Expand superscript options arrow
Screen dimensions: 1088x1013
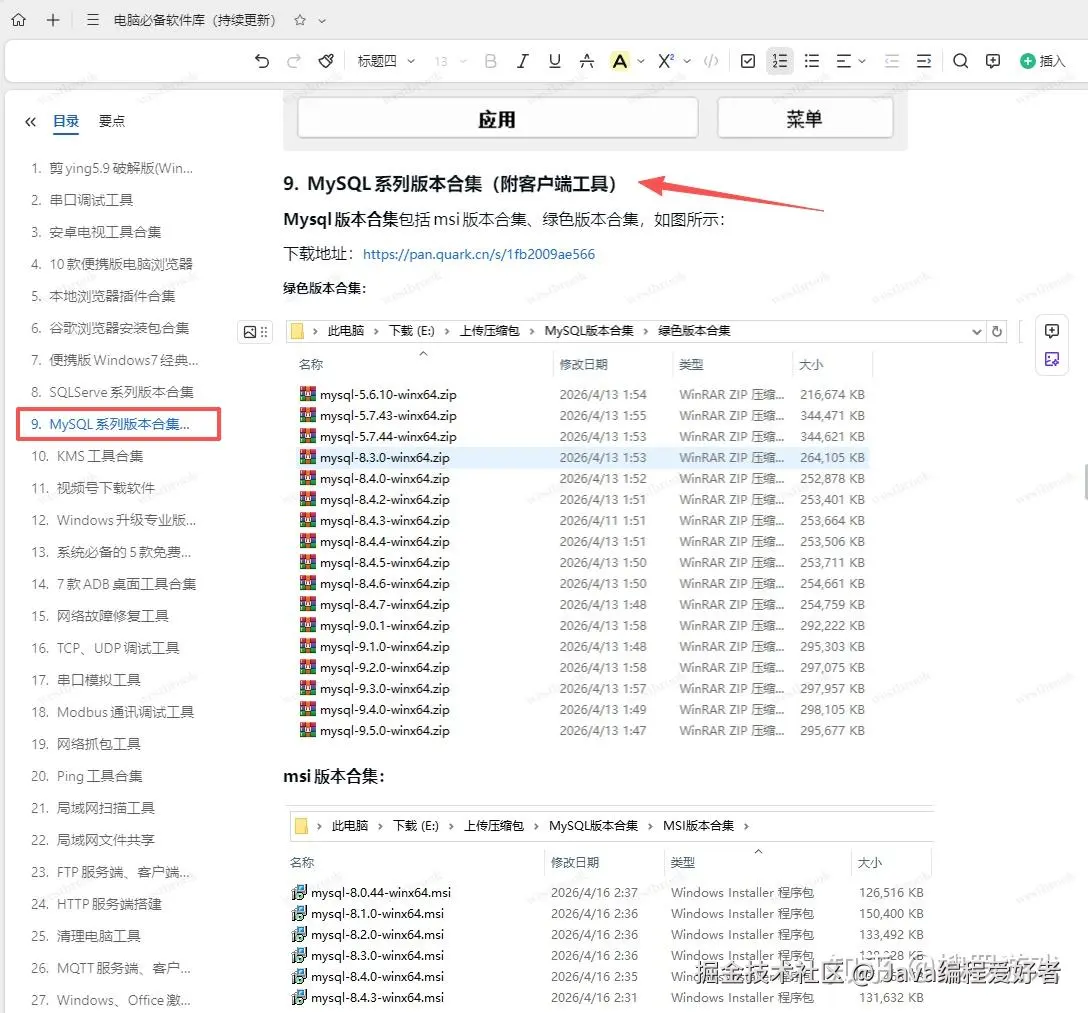pos(687,61)
